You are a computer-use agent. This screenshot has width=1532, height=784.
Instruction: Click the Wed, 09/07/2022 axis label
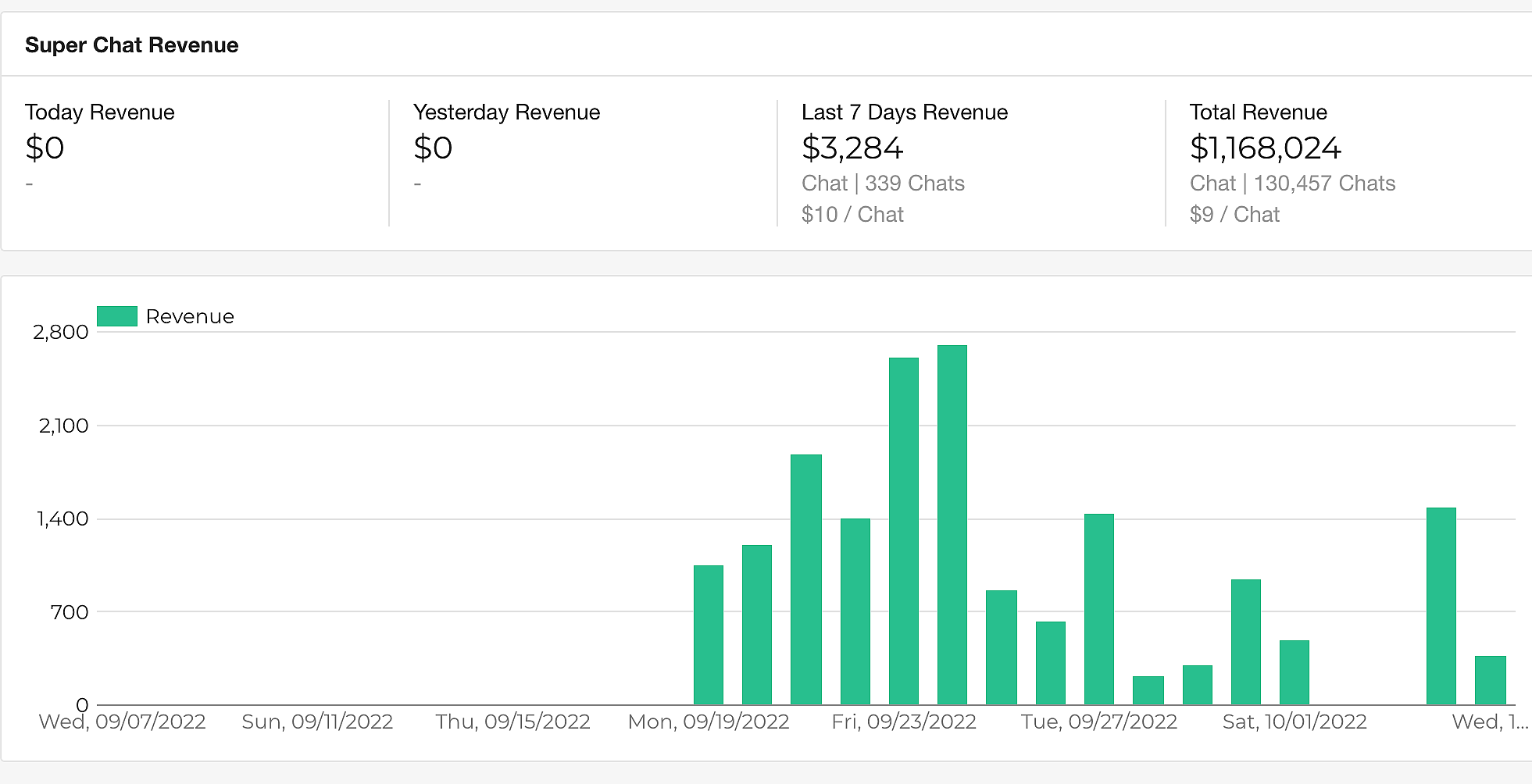(122, 722)
